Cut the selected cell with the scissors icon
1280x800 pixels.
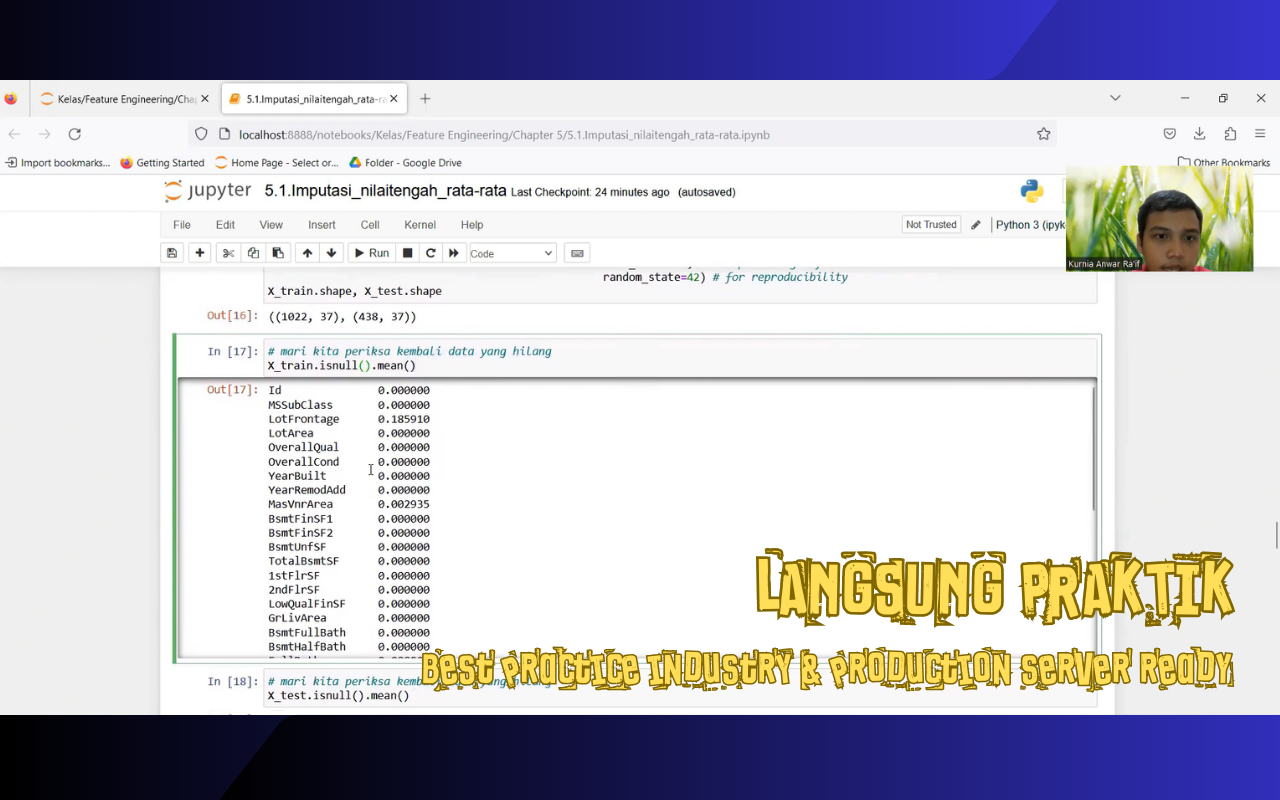228,253
